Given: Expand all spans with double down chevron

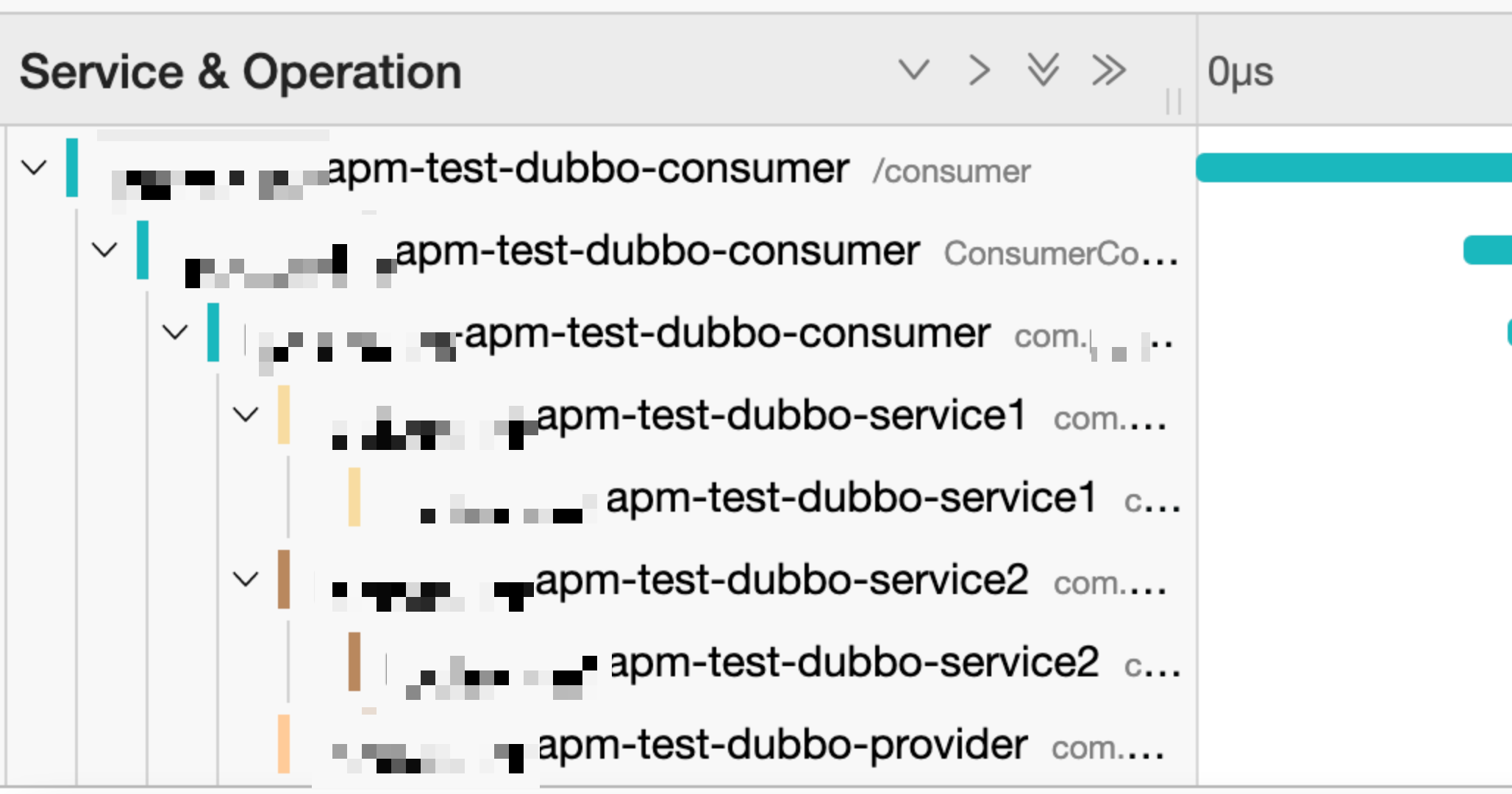Looking at the screenshot, I should (1044, 71).
